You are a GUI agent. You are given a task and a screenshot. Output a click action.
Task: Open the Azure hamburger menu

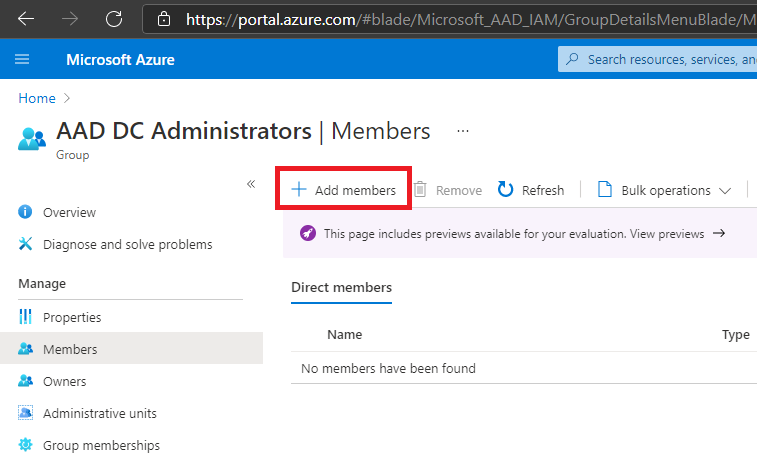[22, 59]
